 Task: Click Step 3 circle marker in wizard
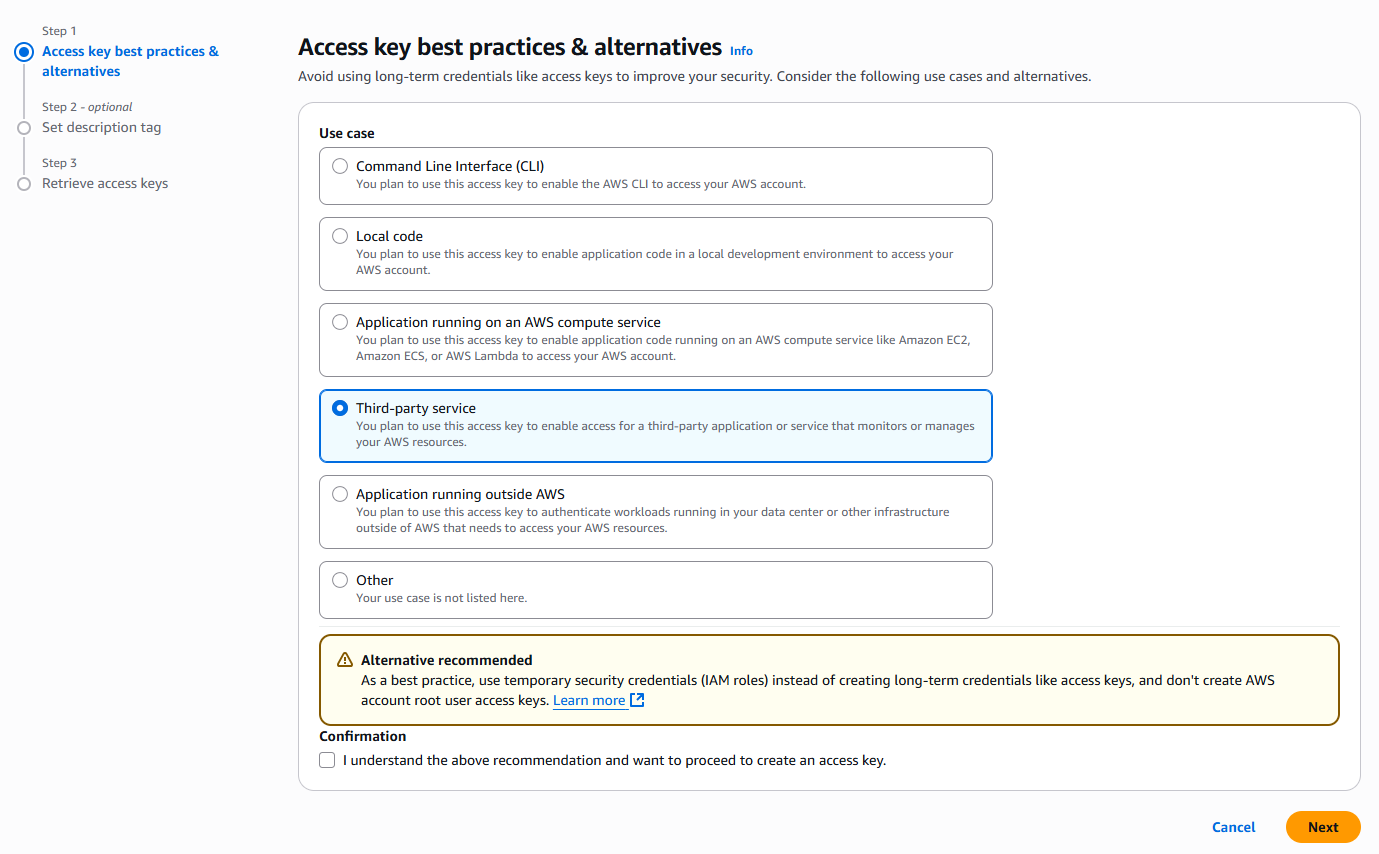(x=24, y=184)
